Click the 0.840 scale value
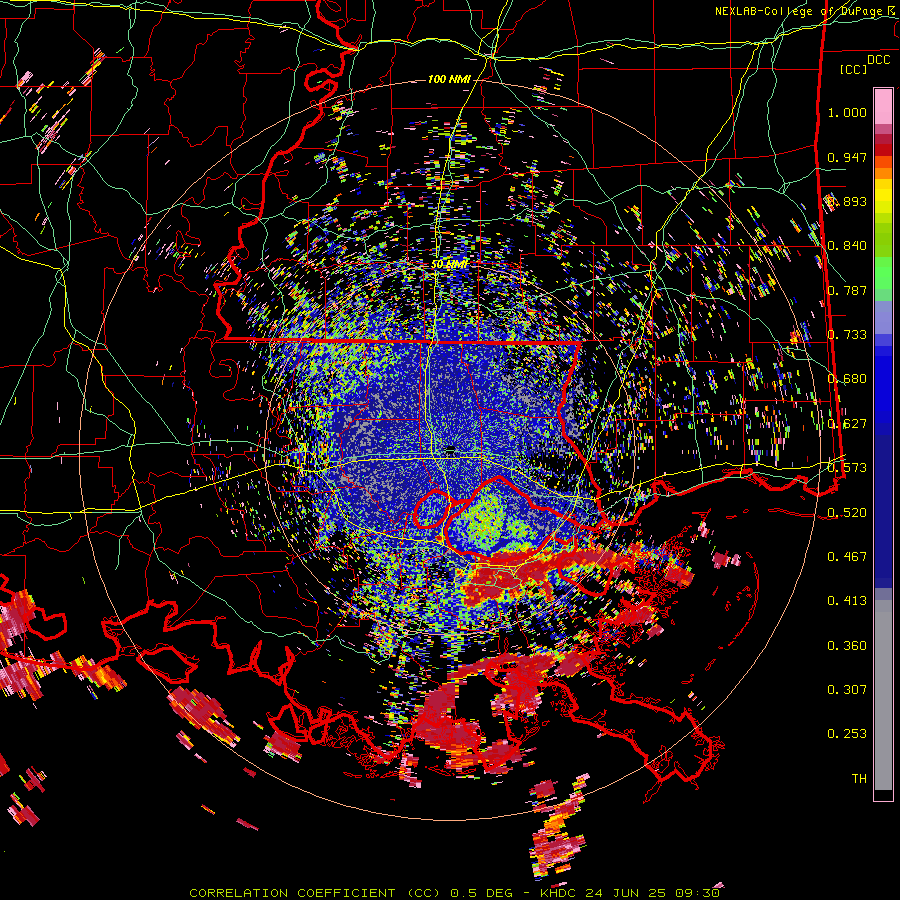900x900 pixels. pos(847,246)
